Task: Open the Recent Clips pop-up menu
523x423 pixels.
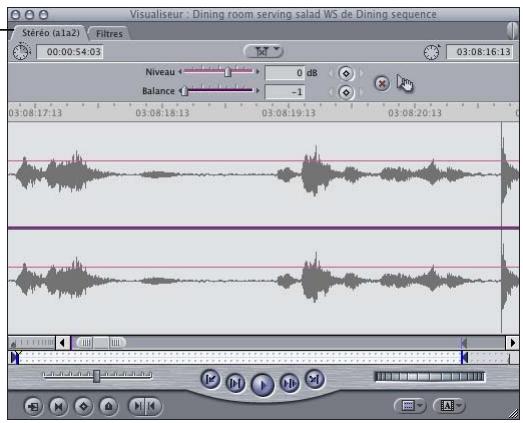Action: (410, 406)
